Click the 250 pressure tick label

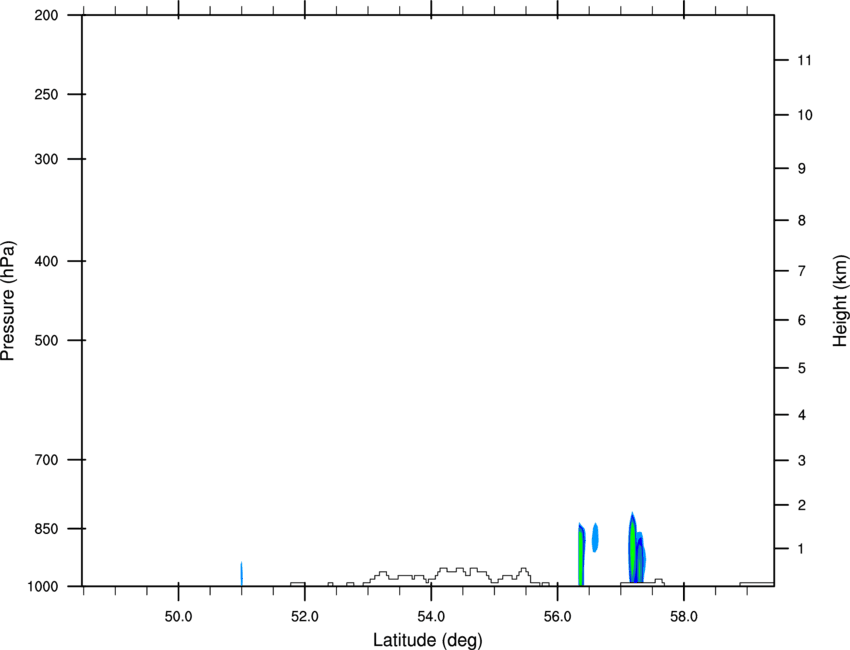point(46,94)
